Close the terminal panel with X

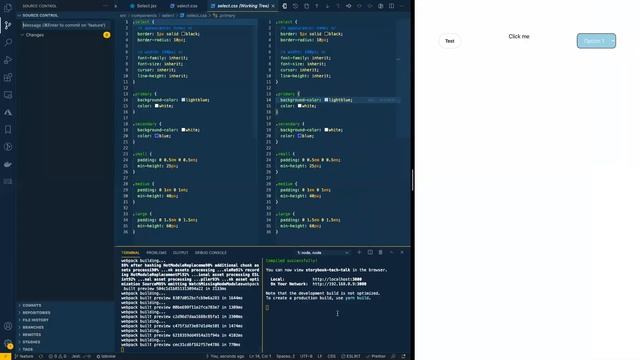[402, 253]
